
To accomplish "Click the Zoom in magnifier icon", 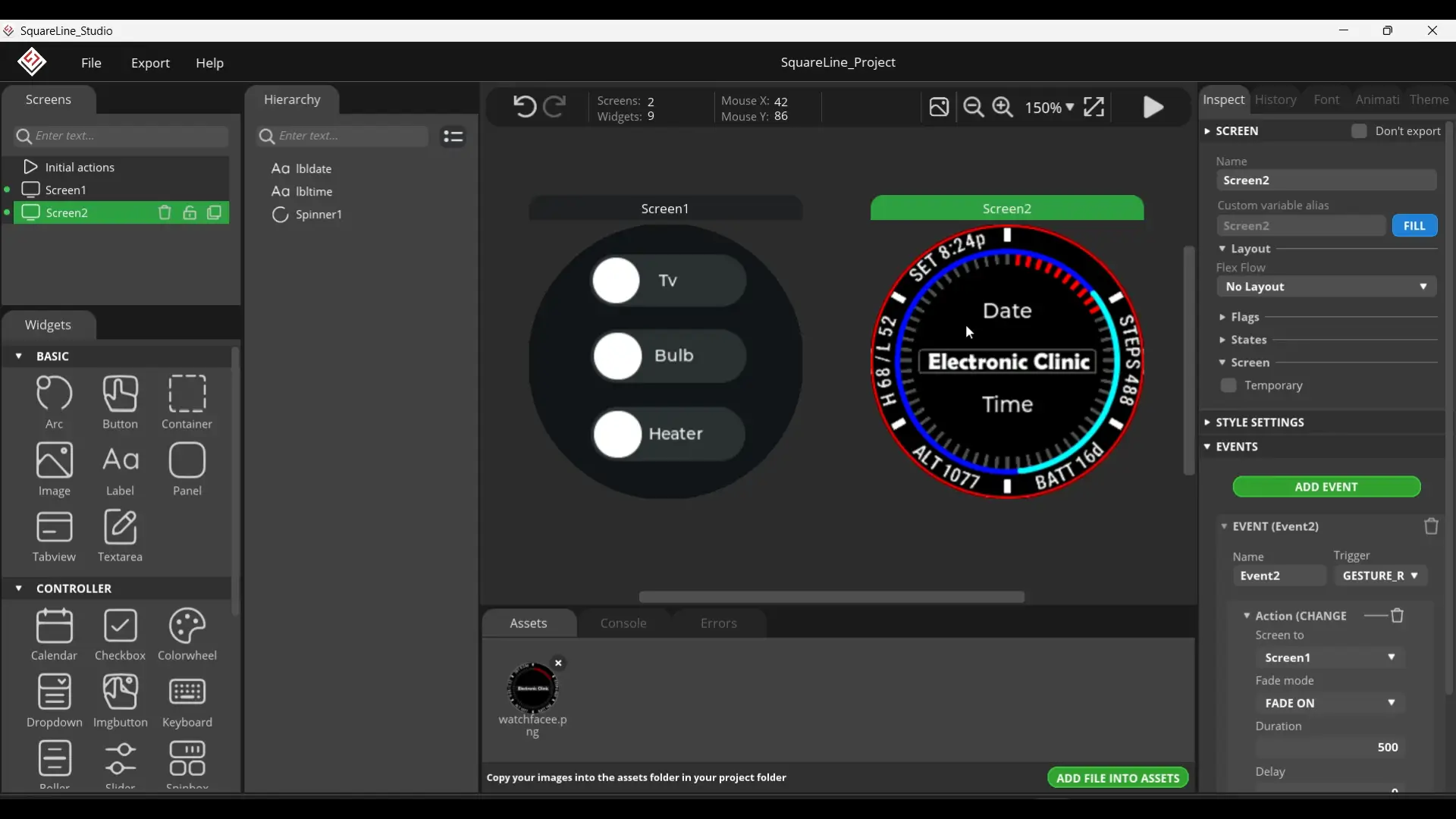I will click(1003, 107).
